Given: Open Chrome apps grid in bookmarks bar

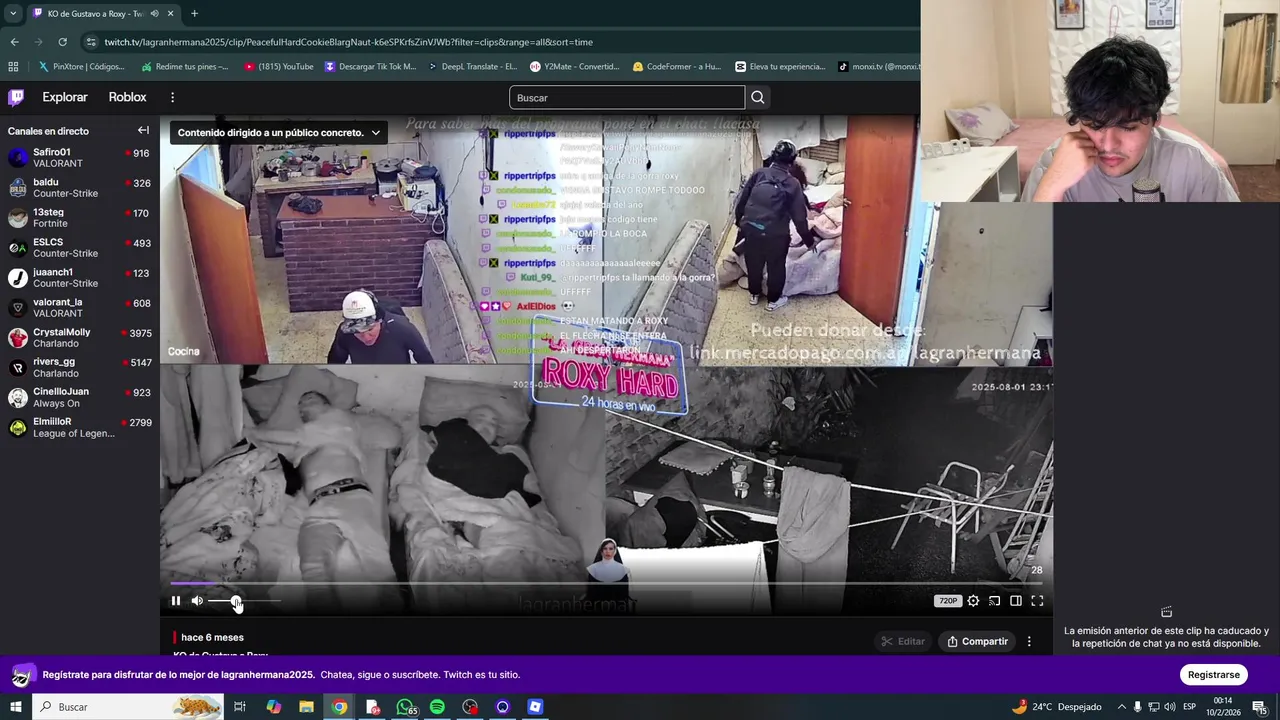Looking at the screenshot, I should (x=13, y=67).
